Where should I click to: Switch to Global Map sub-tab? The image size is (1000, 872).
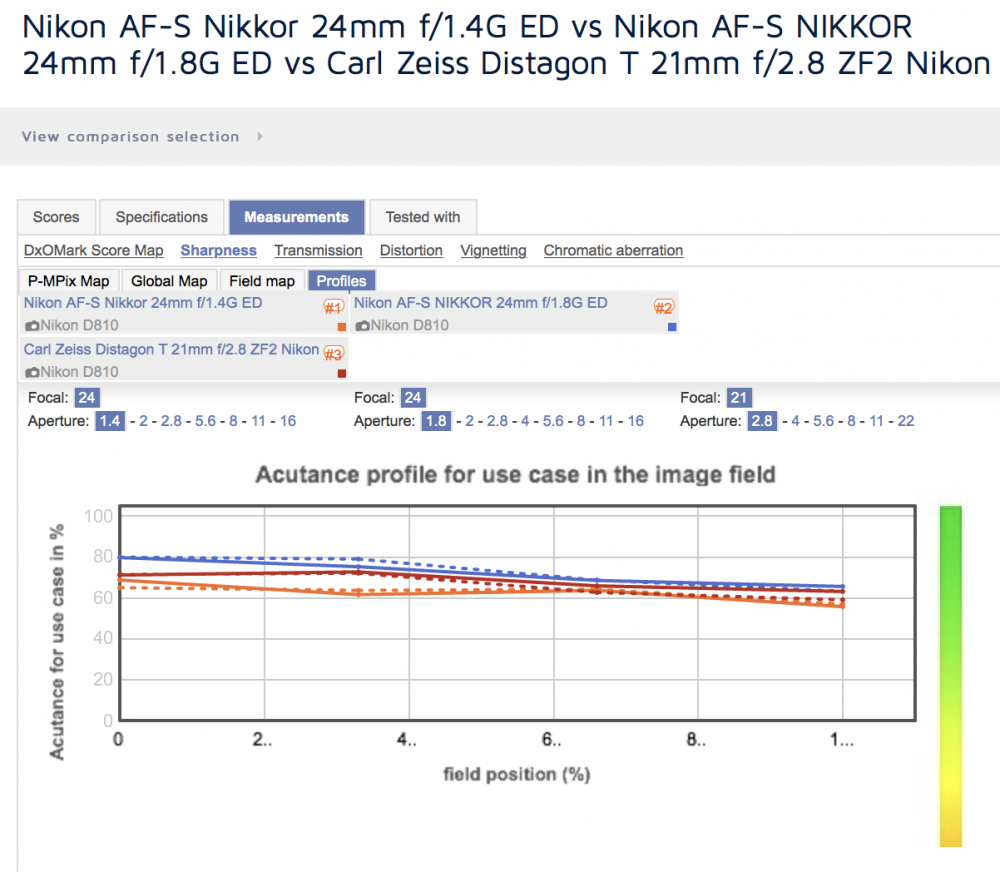(x=169, y=281)
